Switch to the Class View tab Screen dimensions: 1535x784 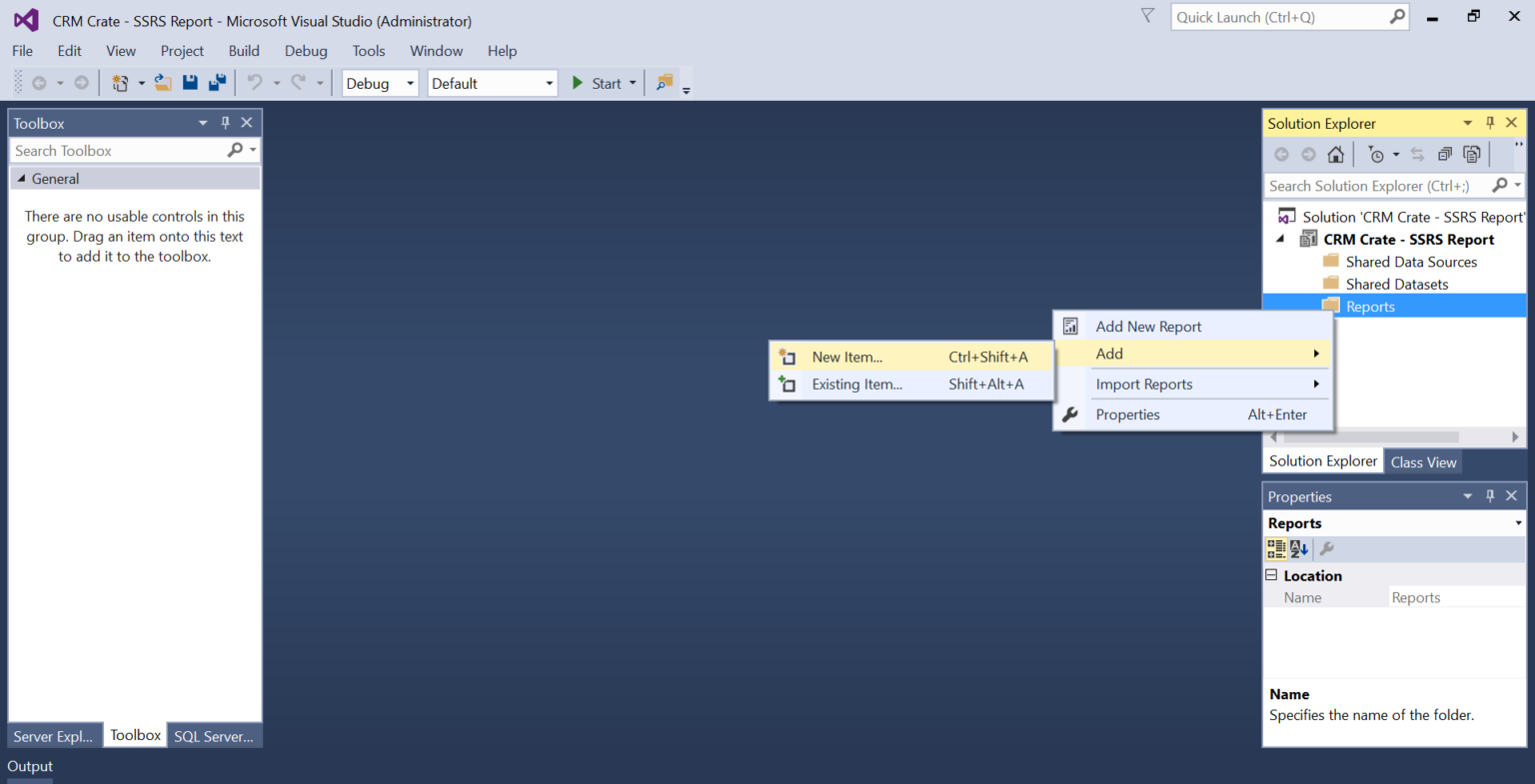pyautogui.click(x=1423, y=461)
